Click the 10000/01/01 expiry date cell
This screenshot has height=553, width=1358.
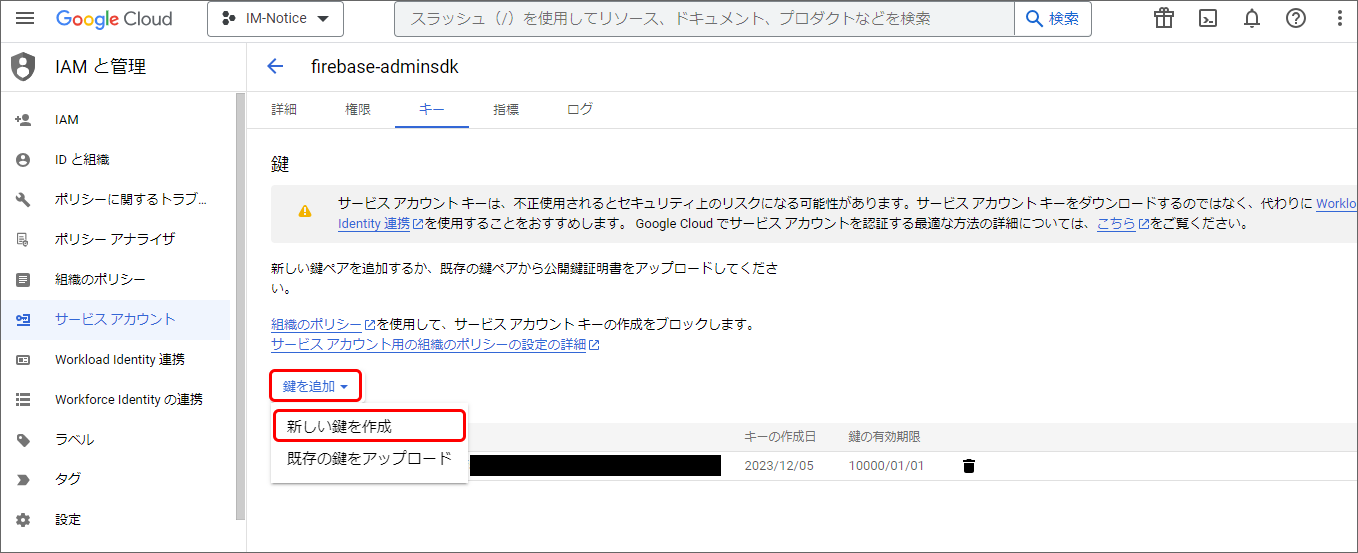tap(886, 466)
